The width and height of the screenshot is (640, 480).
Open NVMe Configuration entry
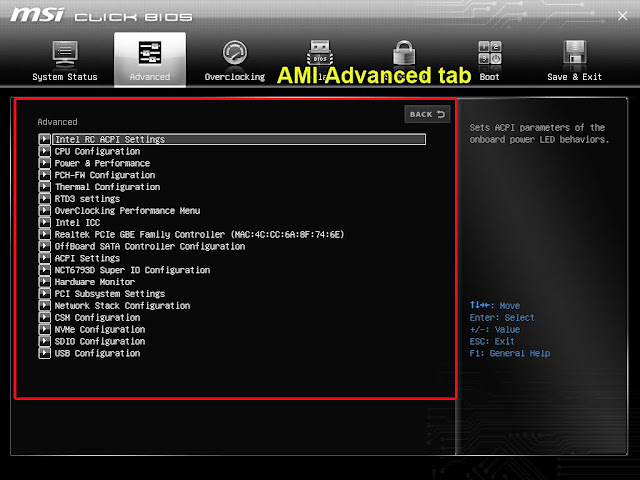100,329
